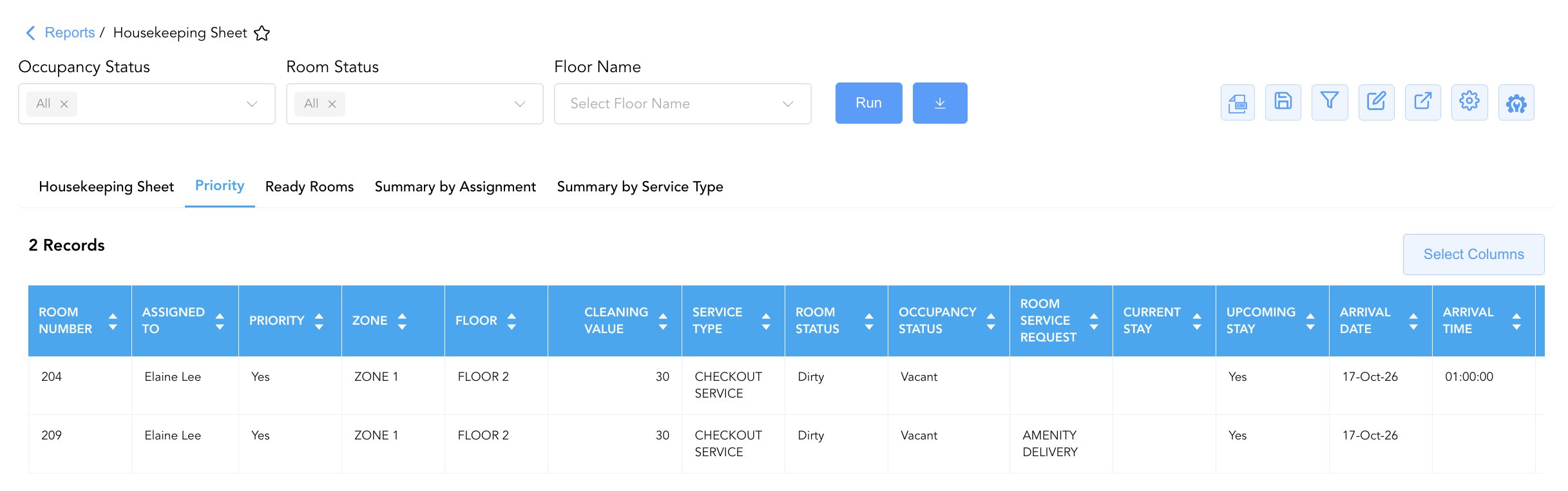The image size is (1568, 491).
Task: Open the Ready Rooms tab
Action: coord(310,187)
